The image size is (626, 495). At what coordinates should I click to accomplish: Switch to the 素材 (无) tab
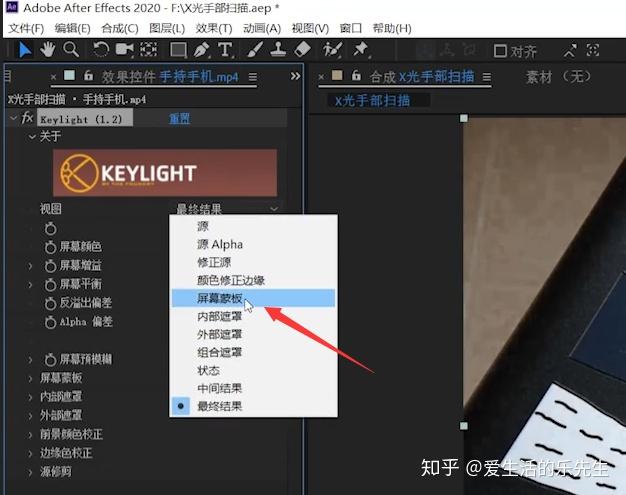[x=558, y=76]
